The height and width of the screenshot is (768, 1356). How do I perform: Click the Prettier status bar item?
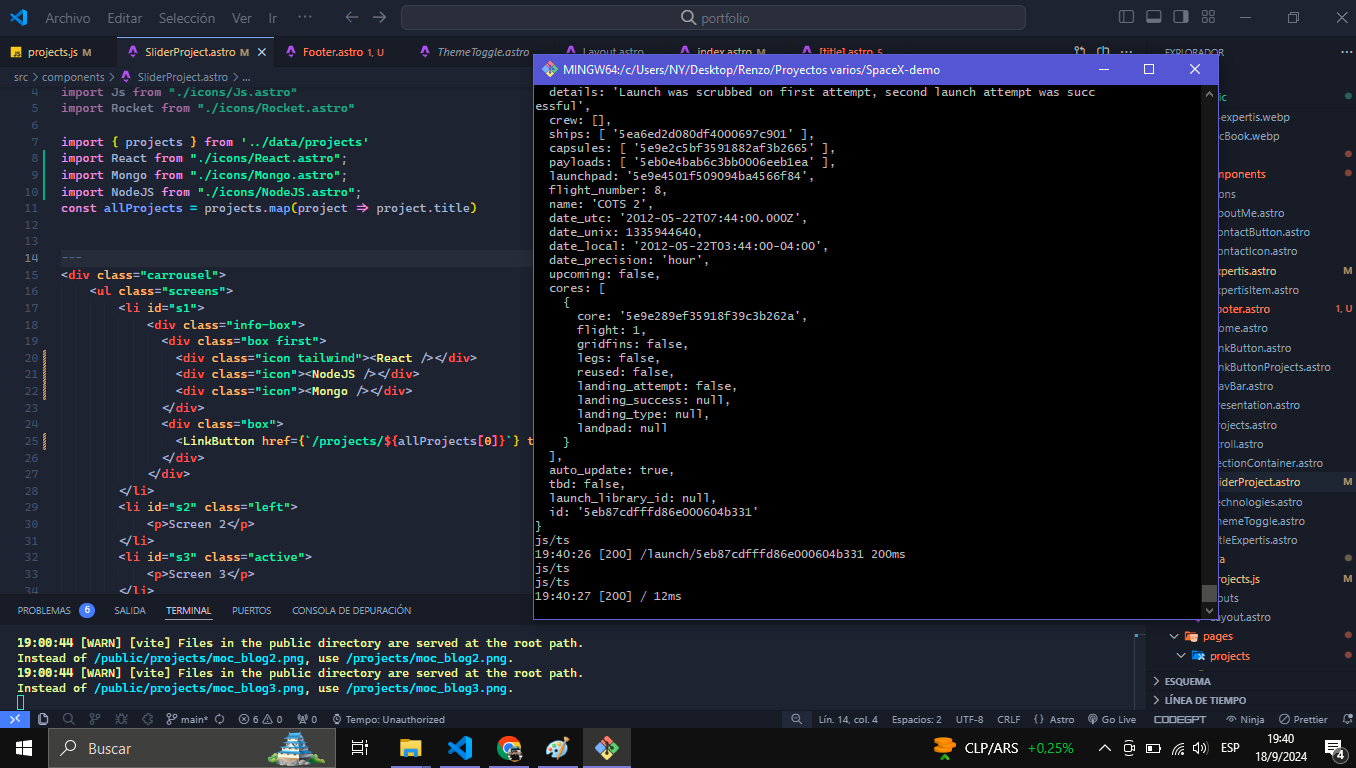click(1304, 719)
